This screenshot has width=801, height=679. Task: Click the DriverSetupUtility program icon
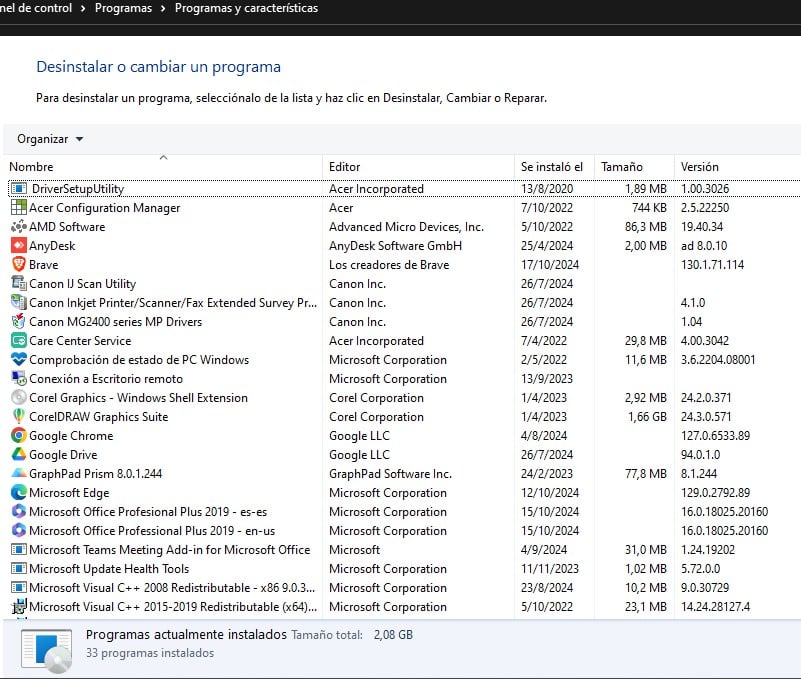(19, 189)
